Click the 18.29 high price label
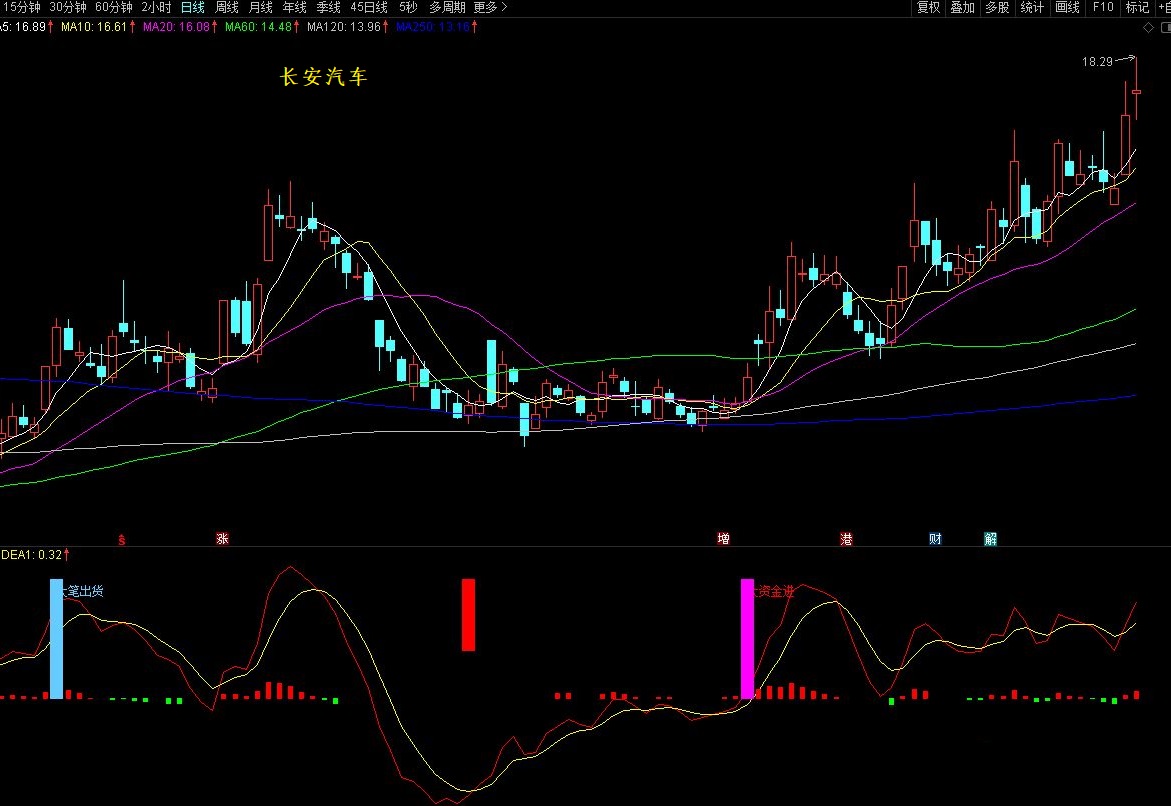 [1097, 62]
